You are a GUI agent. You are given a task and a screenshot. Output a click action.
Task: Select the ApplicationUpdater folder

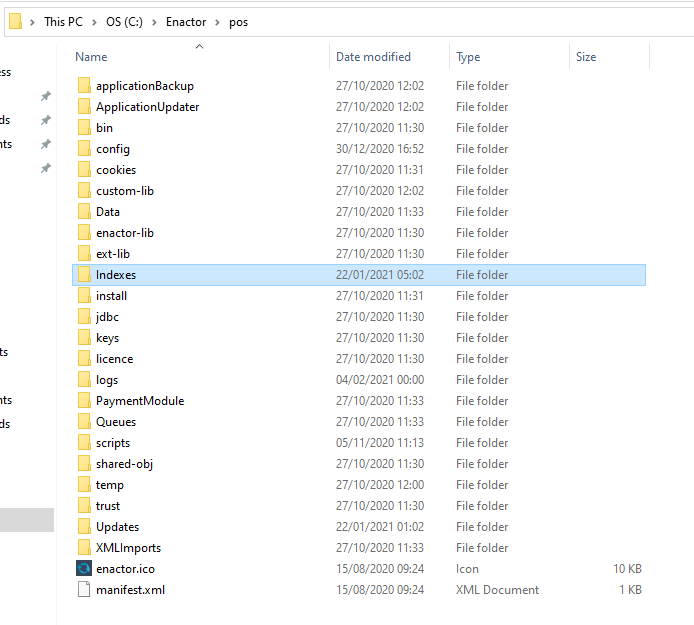pyautogui.click(x=147, y=107)
